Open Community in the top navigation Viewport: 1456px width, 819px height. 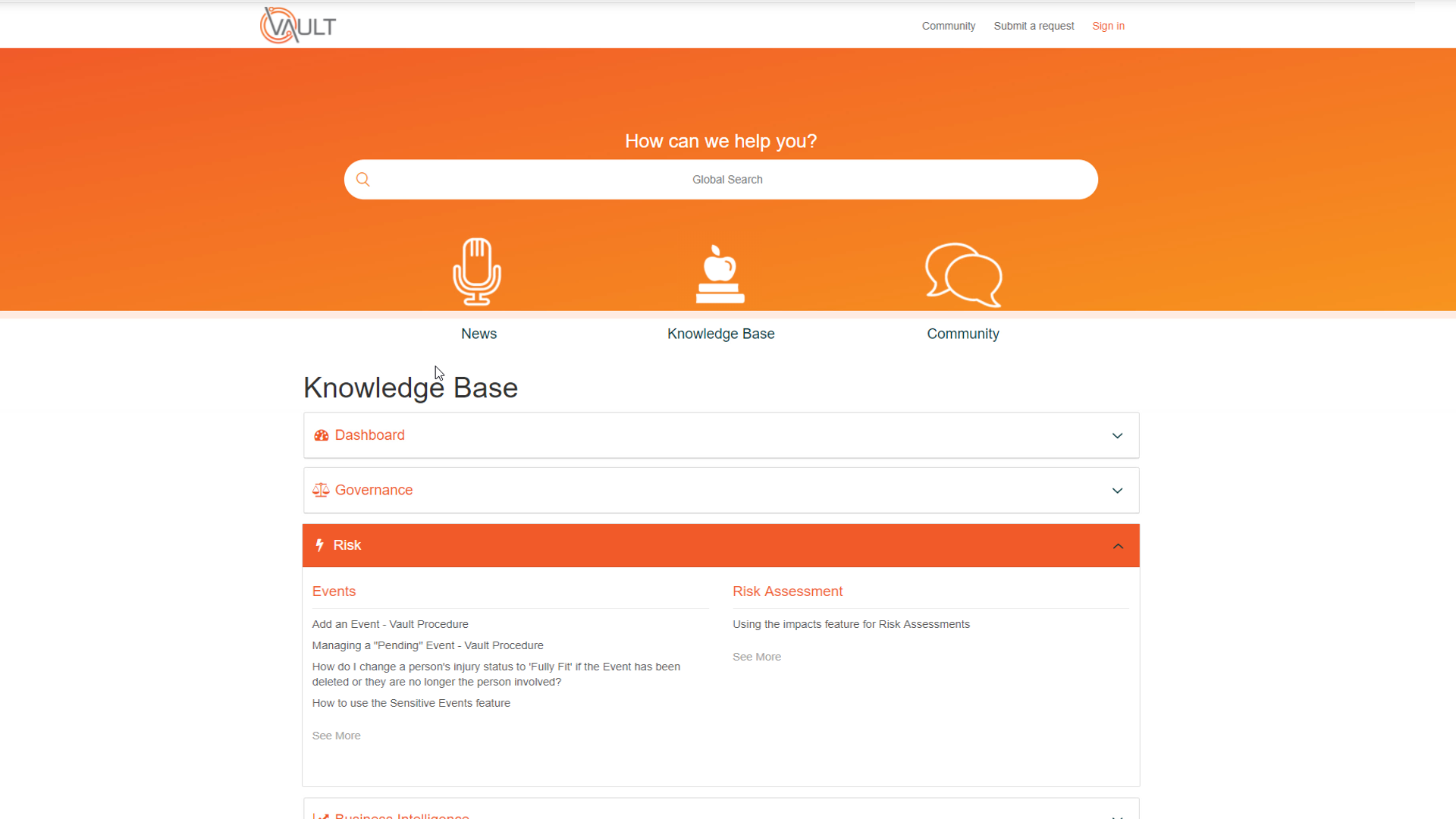949,26
